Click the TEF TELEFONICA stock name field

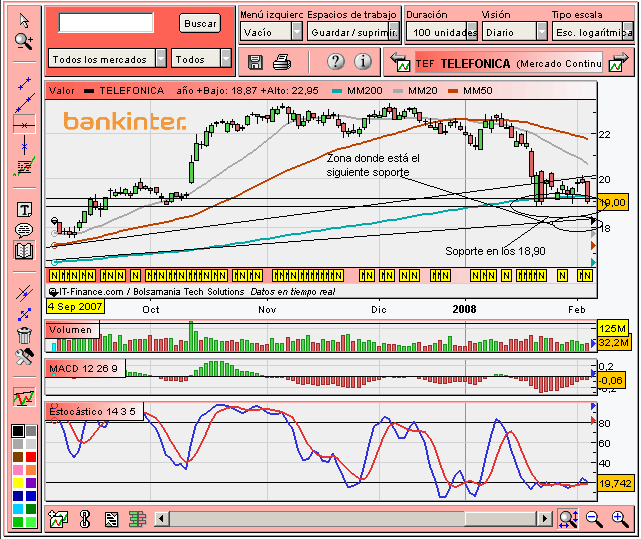(509, 63)
